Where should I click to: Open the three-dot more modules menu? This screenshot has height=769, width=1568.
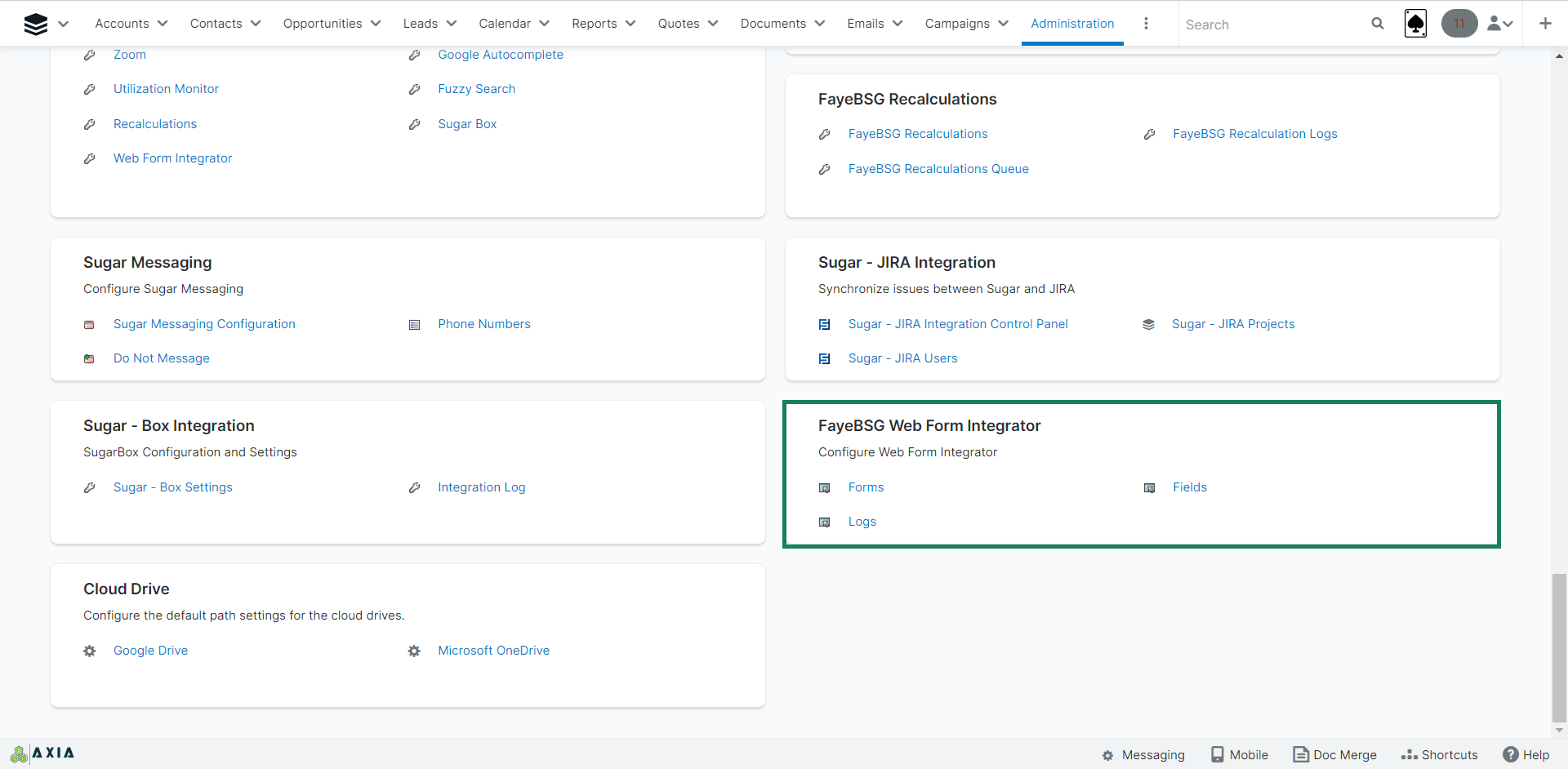1146,24
